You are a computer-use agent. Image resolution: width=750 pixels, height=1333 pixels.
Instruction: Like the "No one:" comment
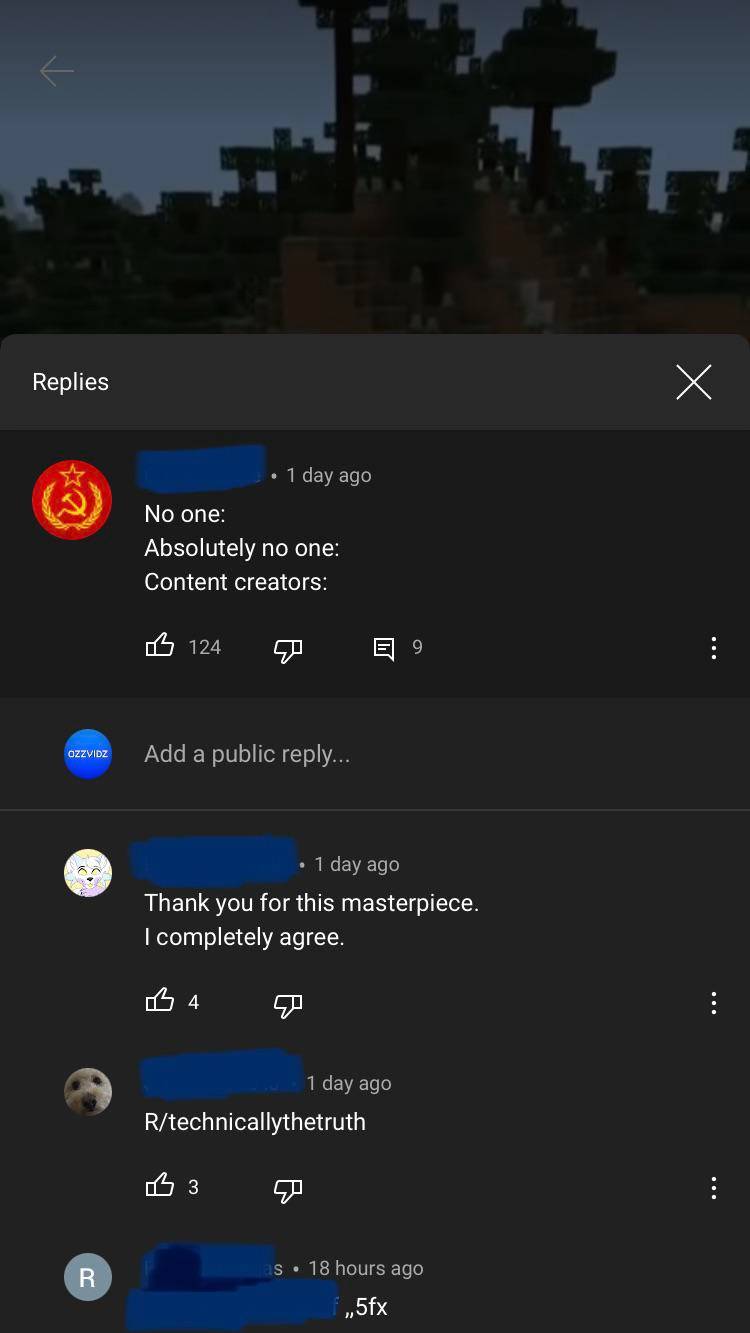[x=160, y=646]
